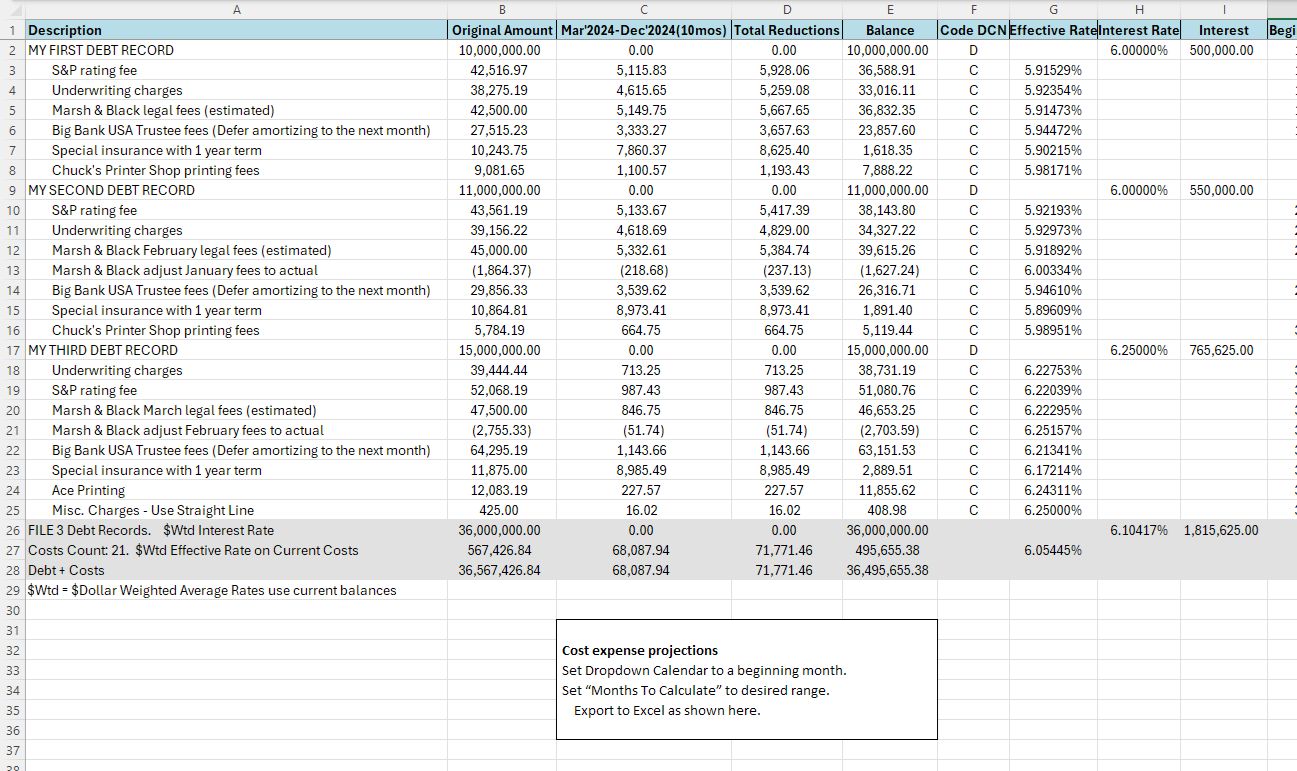Select the 6.05445% weighted effective rate cell

[x=1053, y=550]
